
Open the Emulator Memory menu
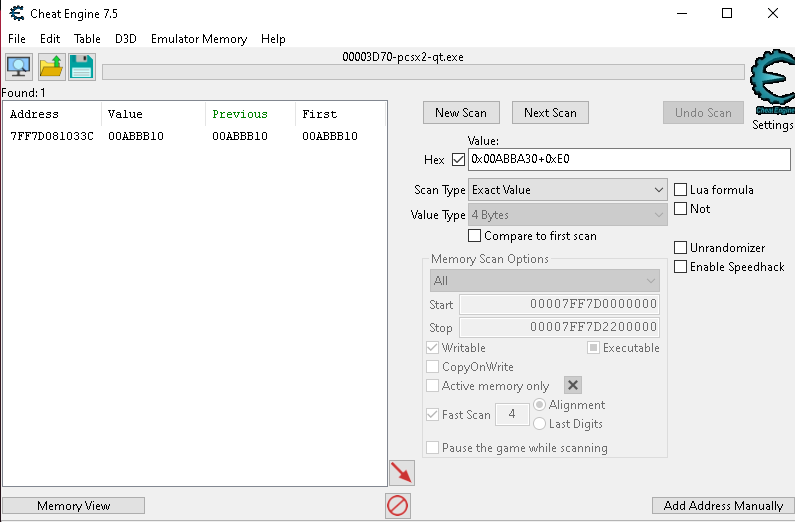pyautogui.click(x=199, y=39)
